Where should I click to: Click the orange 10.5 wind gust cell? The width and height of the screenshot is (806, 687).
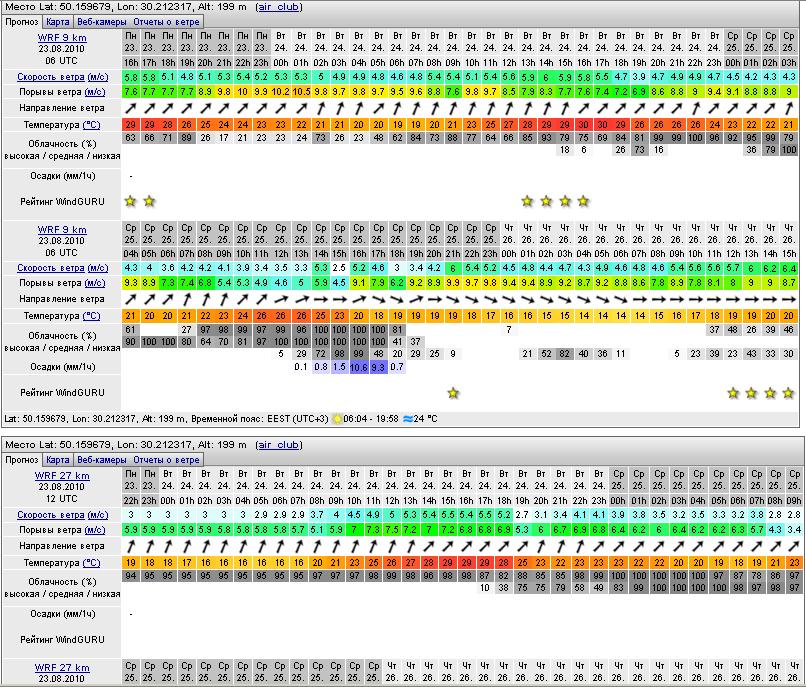pos(303,92)
